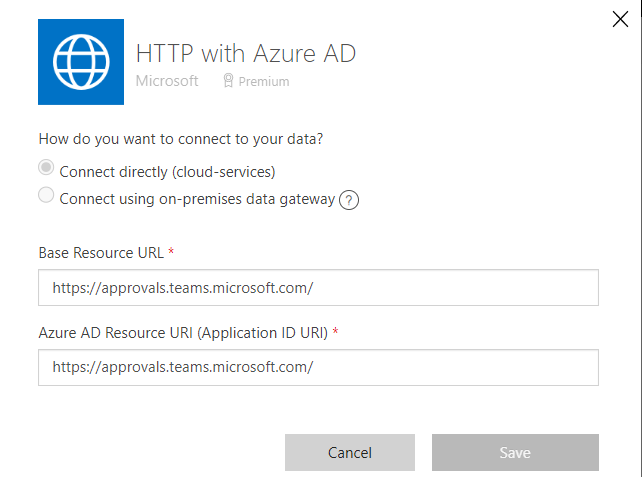
Task: Close the connection dialog with the X
Action: coord(620,19)
